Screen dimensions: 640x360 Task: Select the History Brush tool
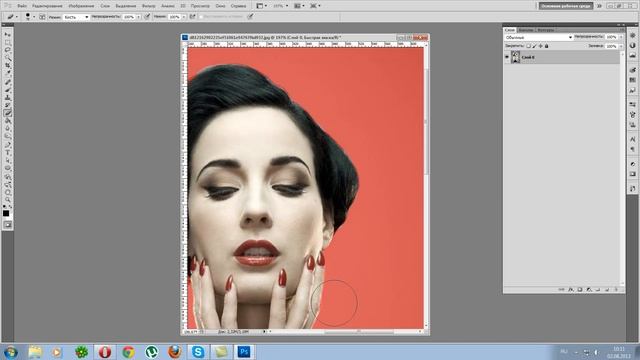coord(8,106)
